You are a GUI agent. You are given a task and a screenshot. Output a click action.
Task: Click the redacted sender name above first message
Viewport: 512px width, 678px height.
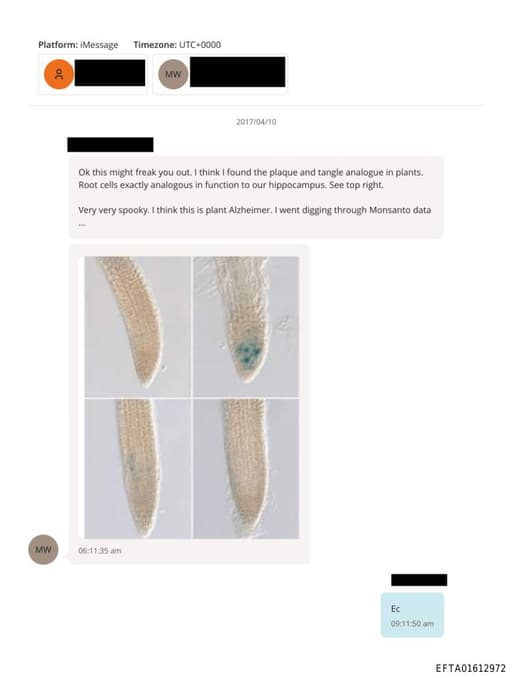tap(110, 144)
